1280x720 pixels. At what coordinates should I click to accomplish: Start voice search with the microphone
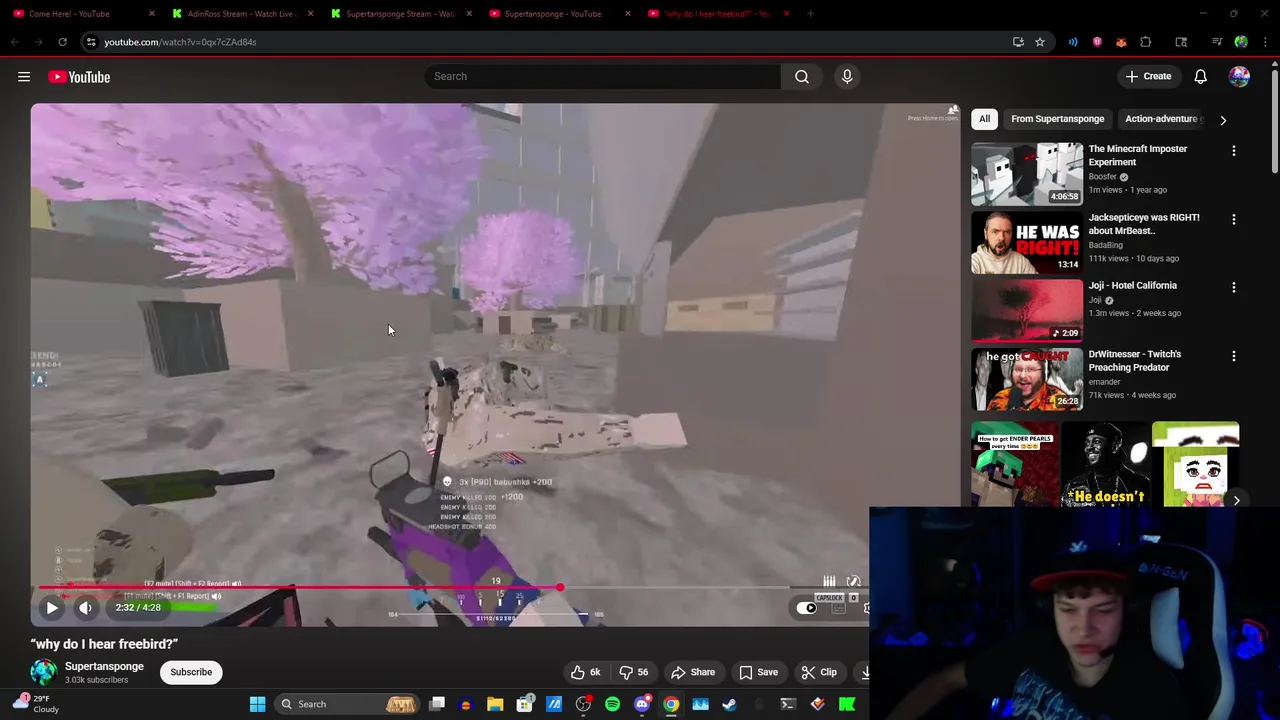(x=847, y=76)
